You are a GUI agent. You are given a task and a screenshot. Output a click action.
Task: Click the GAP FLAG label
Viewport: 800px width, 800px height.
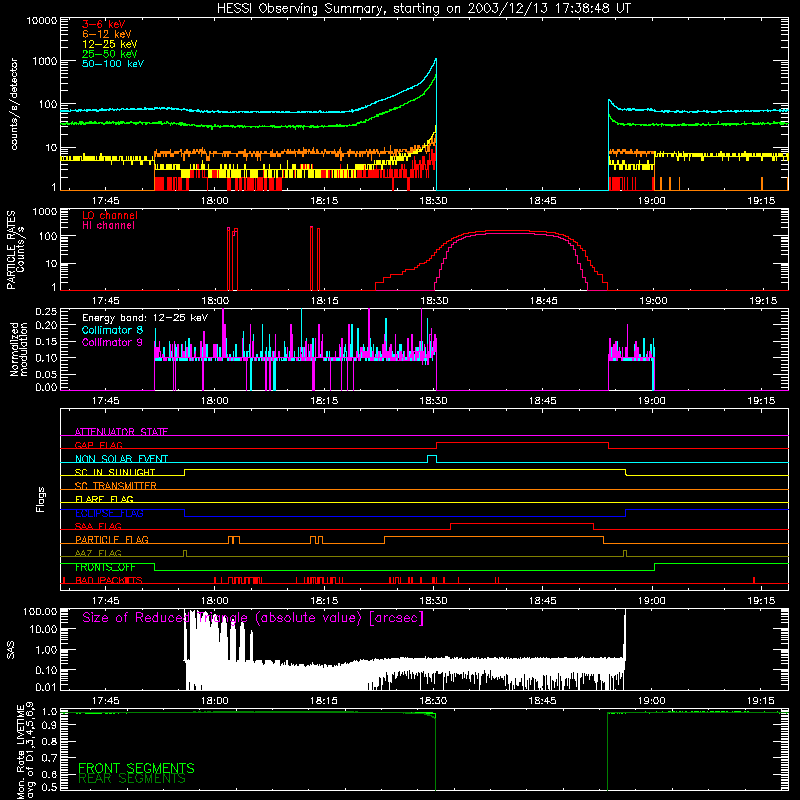click(x=98, y=445)
